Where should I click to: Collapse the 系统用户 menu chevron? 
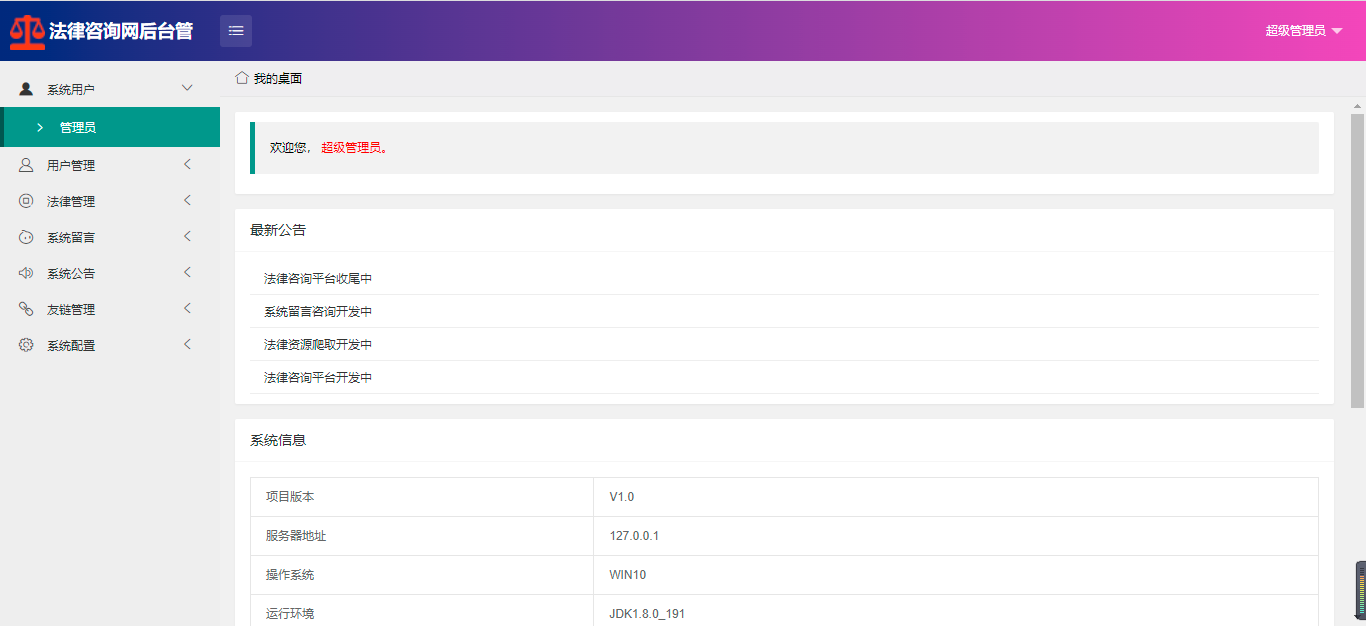[x=187, y=88]
